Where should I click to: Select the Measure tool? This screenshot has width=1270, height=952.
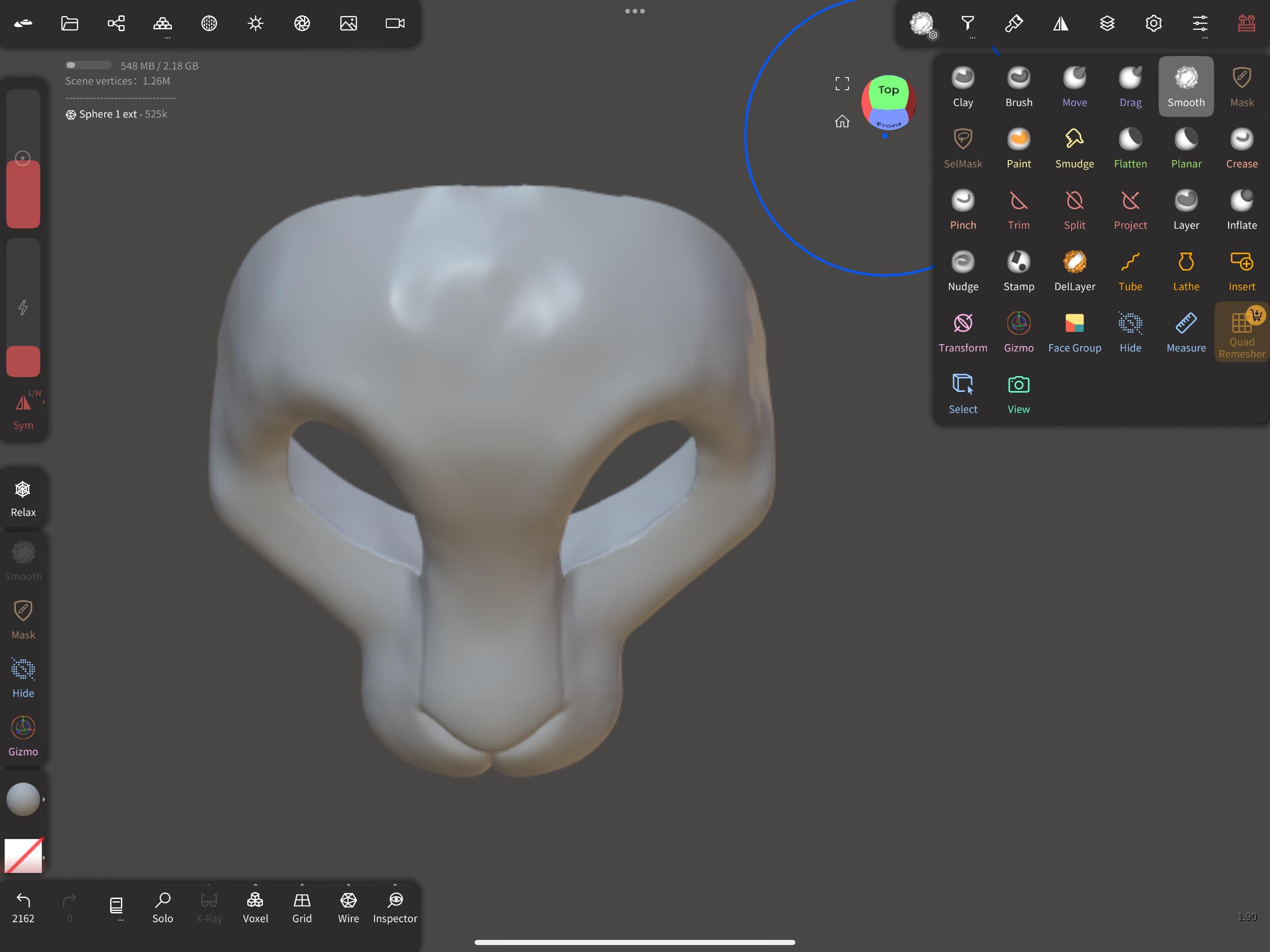pos(1185,332)
